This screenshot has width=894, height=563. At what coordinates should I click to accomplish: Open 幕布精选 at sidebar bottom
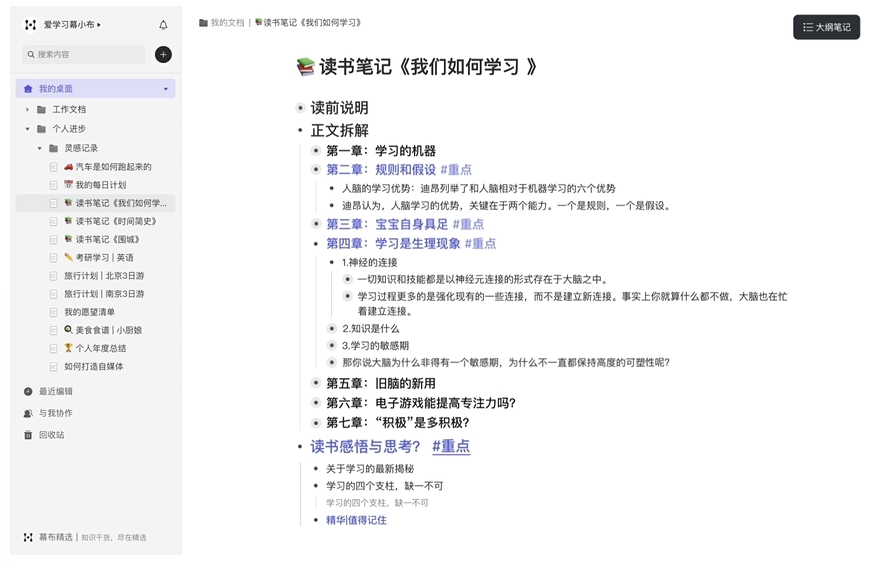tap(55, 537)
